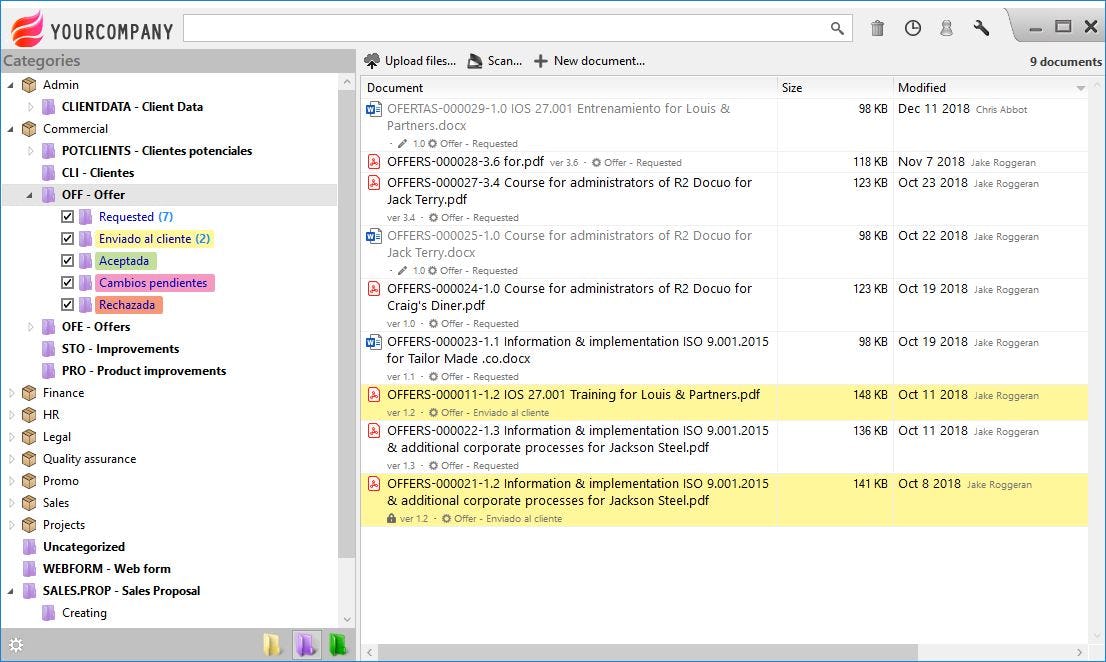
Task: Toggle the Cambios pendientes checkbox
Action: click(68, 282)
